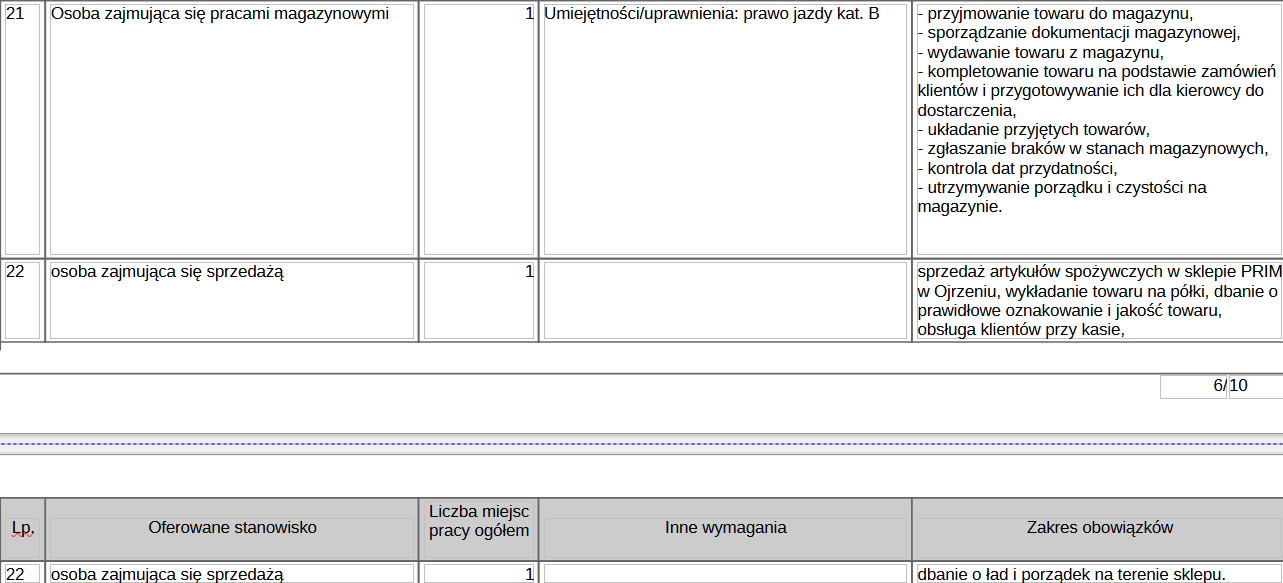Click the 'dbanie o ład i porządek' cell

click(x=1072, y=575)
